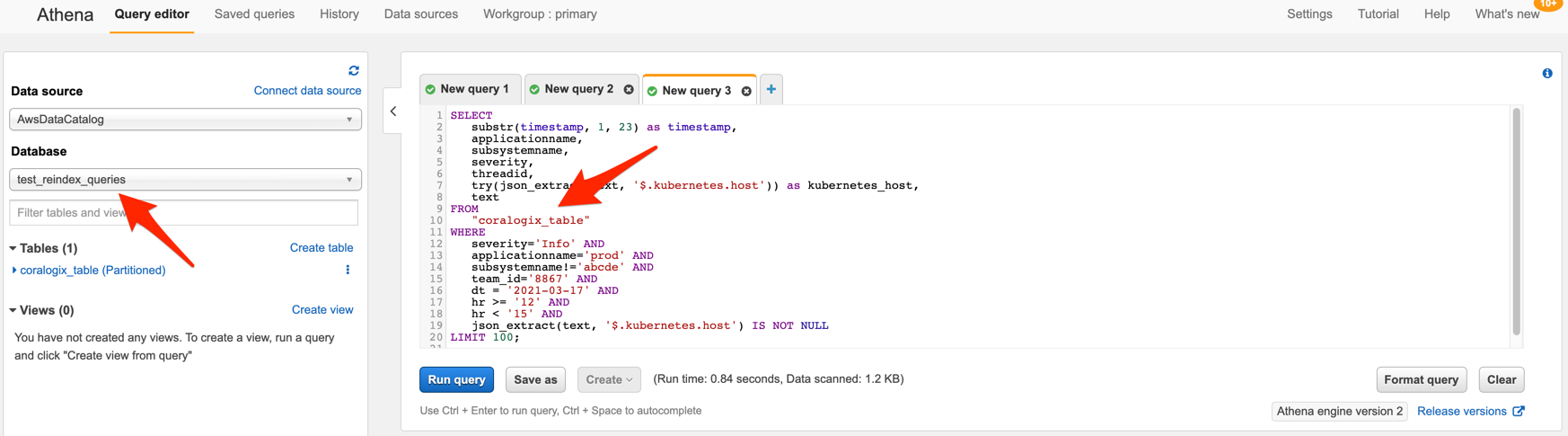Expand the coralogix_table tree item

[14, 270]
